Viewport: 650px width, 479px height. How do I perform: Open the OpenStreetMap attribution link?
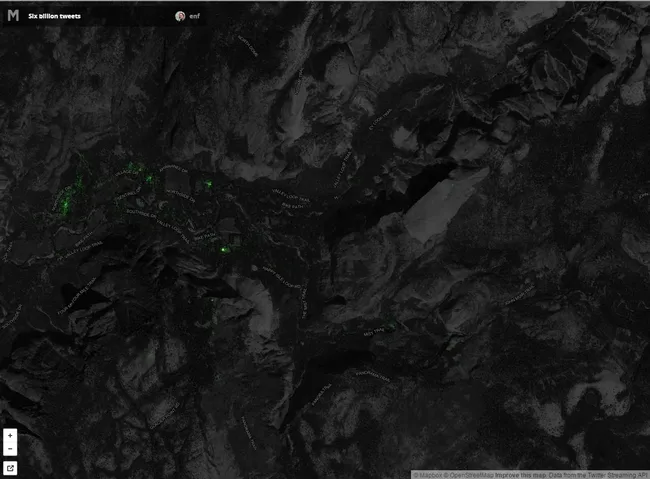(471, 474)
